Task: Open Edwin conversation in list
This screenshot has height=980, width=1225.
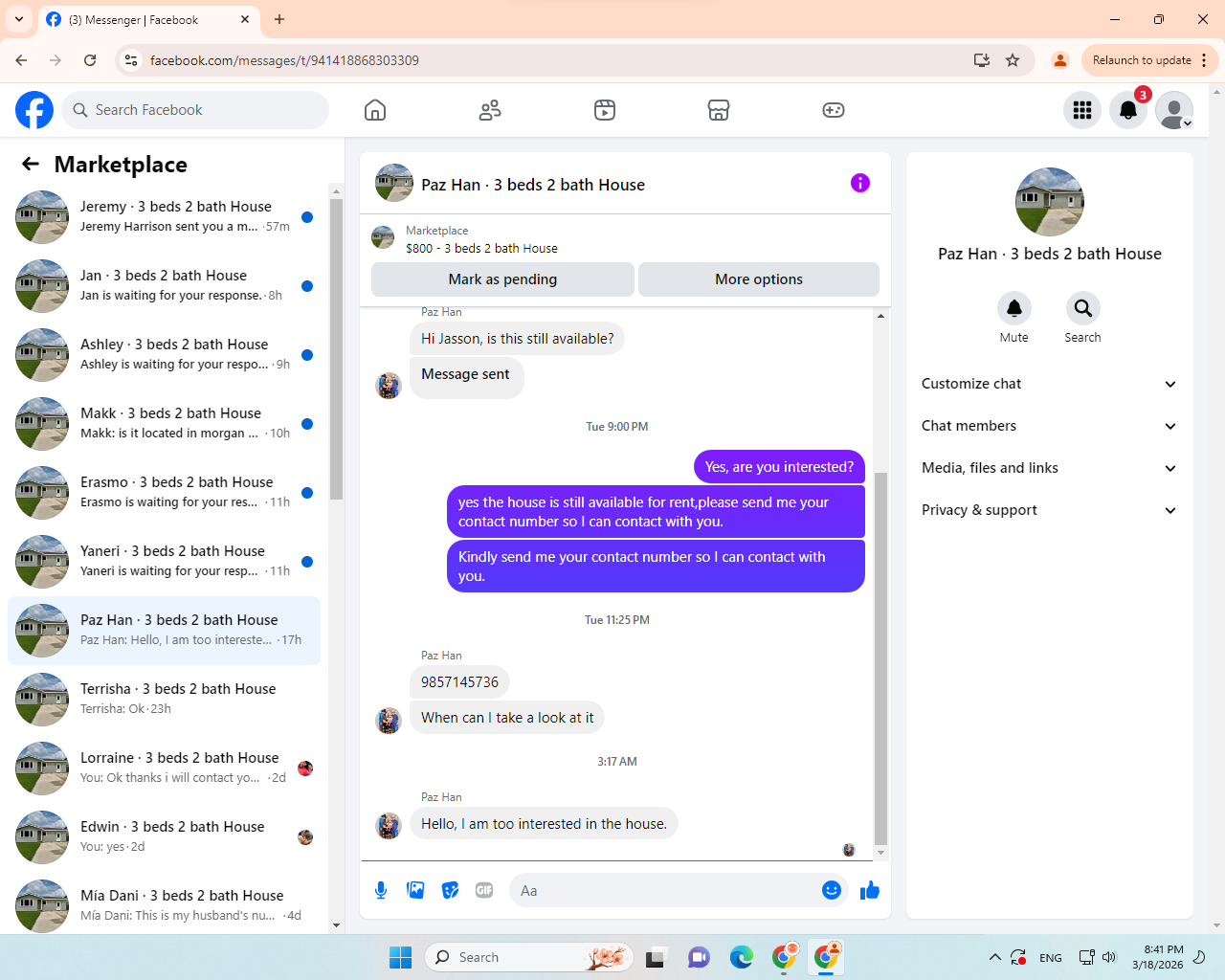Action: (x=165, y=837)
